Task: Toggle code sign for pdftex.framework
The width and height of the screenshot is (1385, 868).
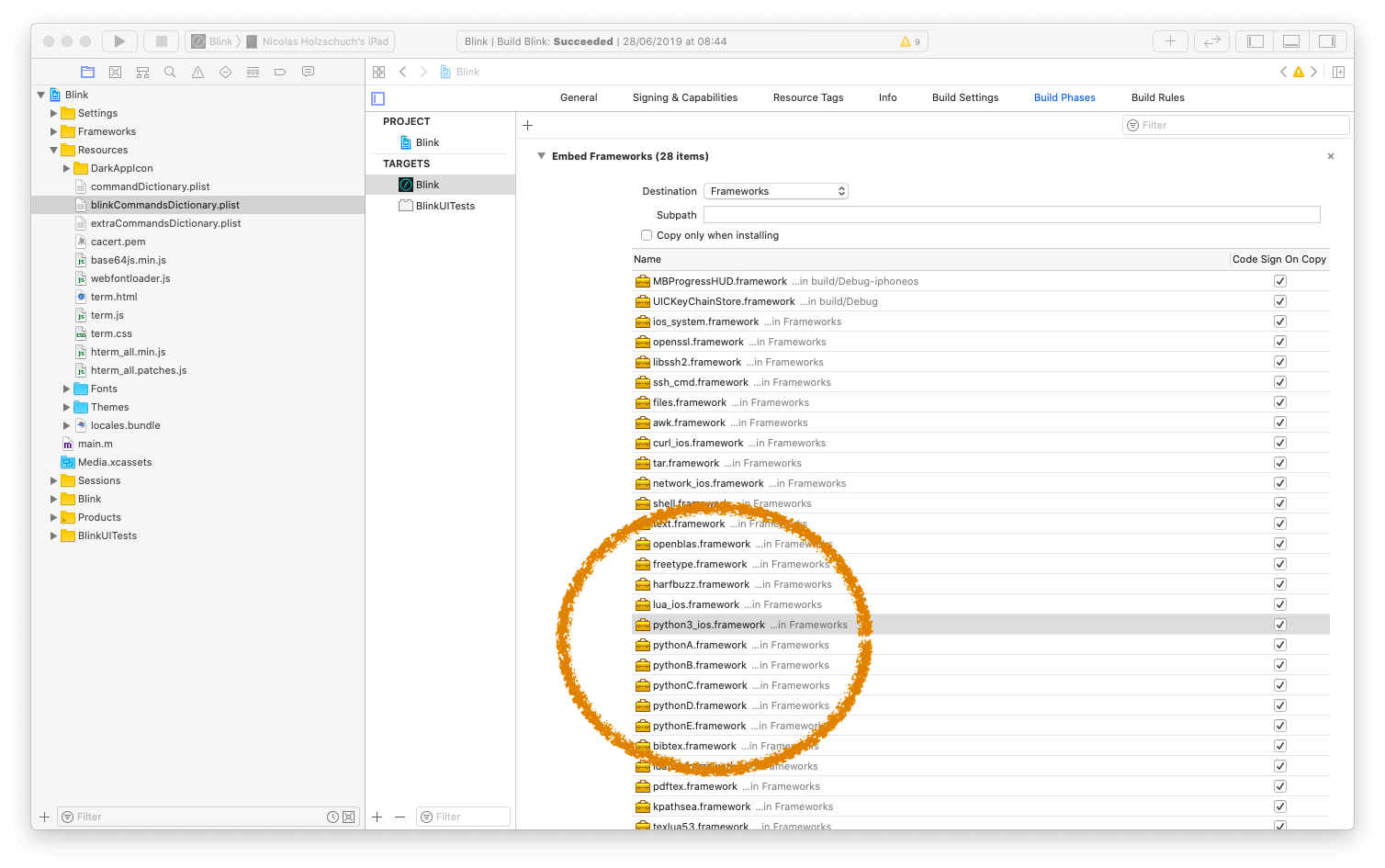Action: pos(1279,786)
